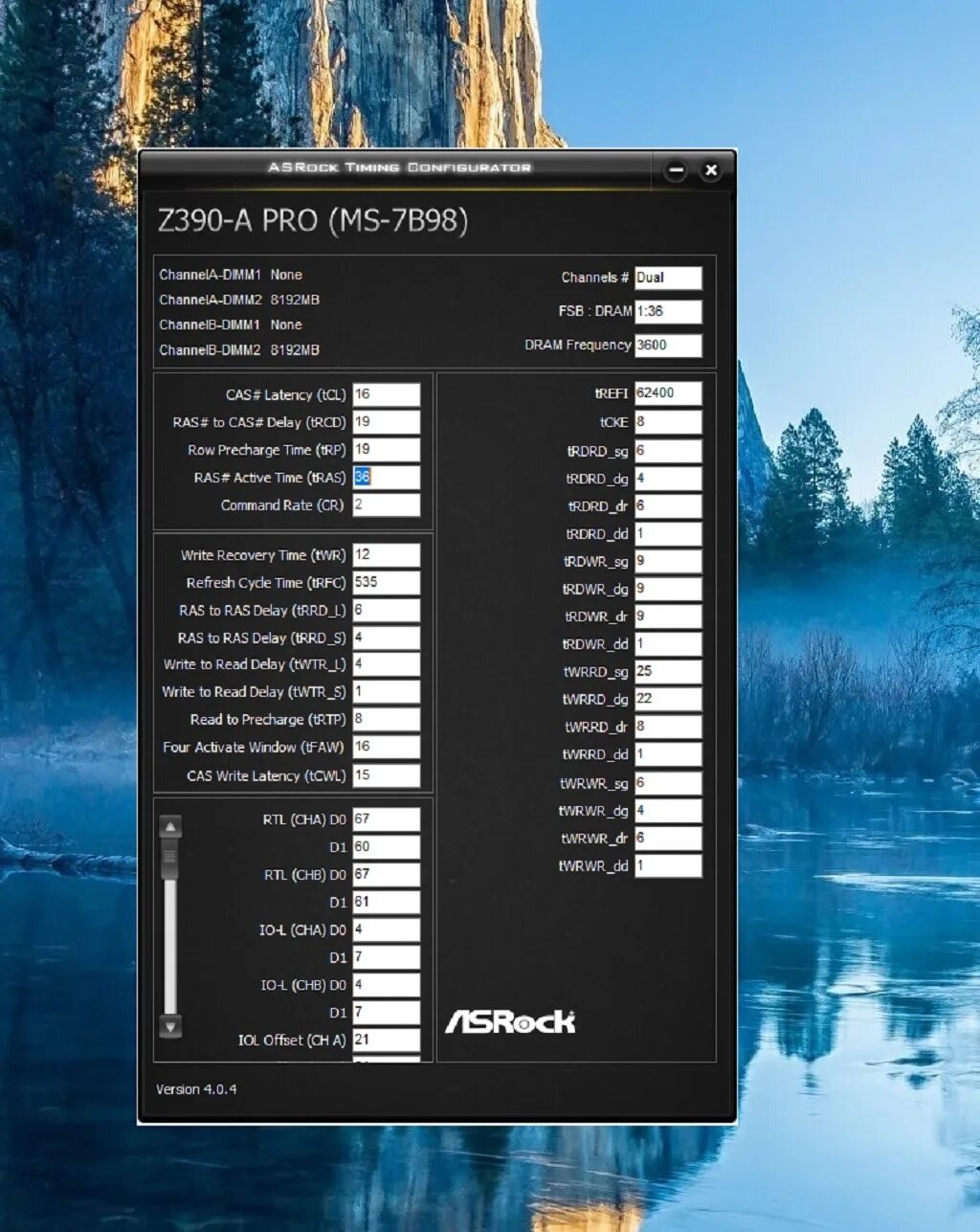Click the RTL (CHA) D1 field showing 60
Screen dimensions: 980x1232
point(387,847)
